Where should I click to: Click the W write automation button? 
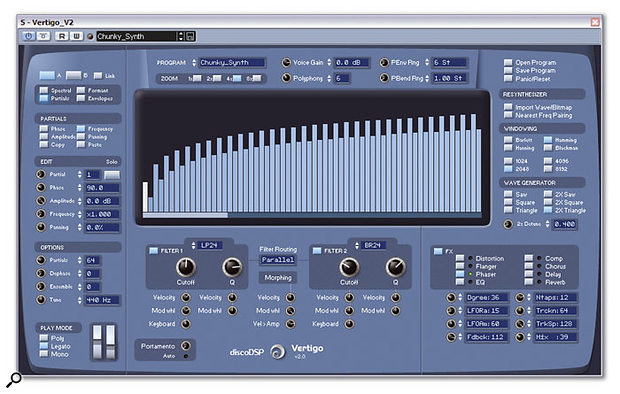(x=76, y=36)
